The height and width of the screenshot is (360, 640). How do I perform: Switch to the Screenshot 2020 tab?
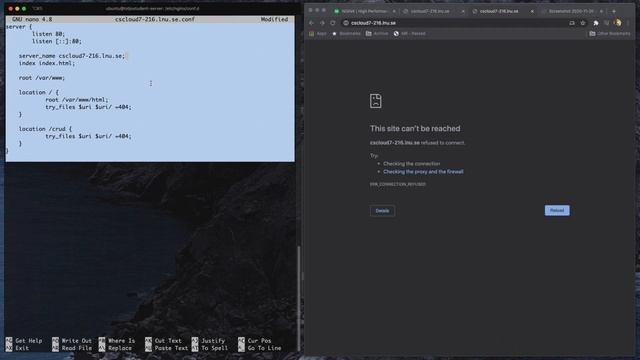[571, 11]
